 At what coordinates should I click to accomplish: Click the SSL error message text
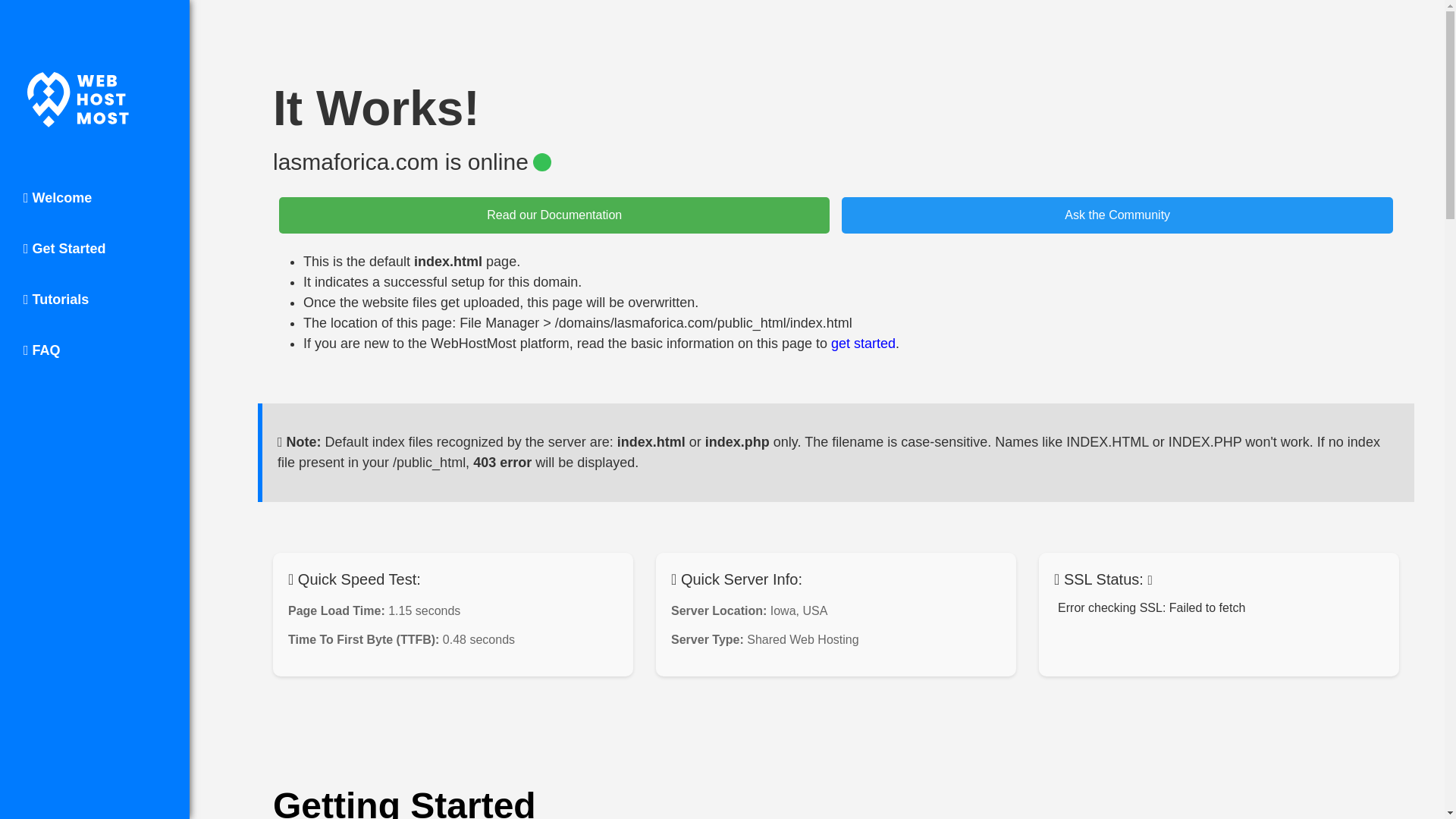point(1150,608)
